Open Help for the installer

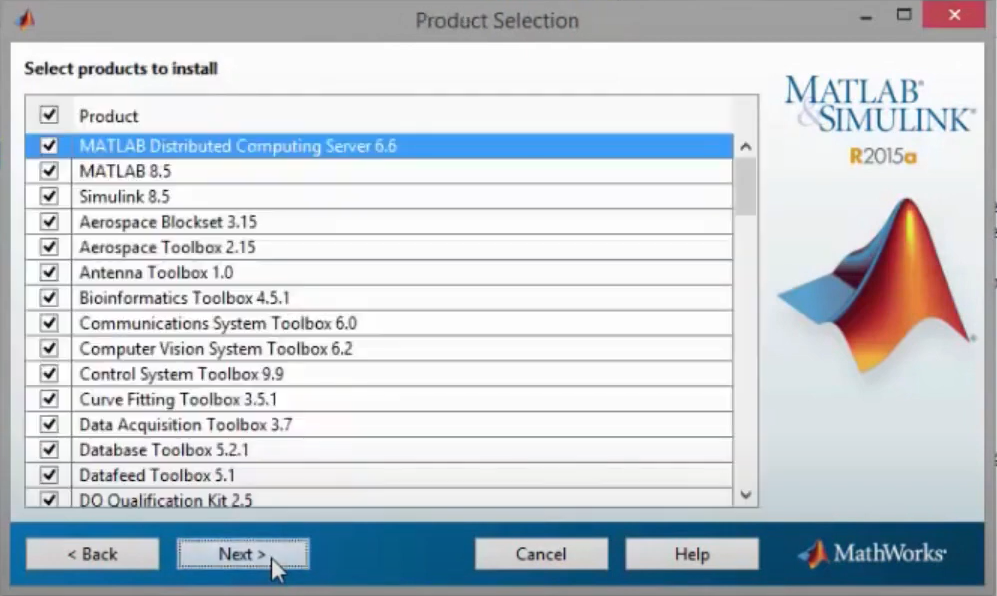point(691,554)
